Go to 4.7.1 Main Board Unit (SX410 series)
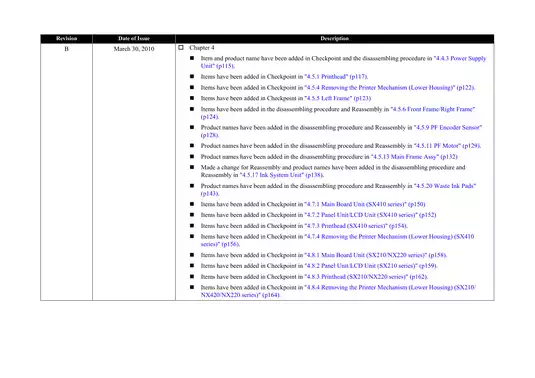Image resolution: width=535 pixels, height=378 pixels. tap(365, 204)
